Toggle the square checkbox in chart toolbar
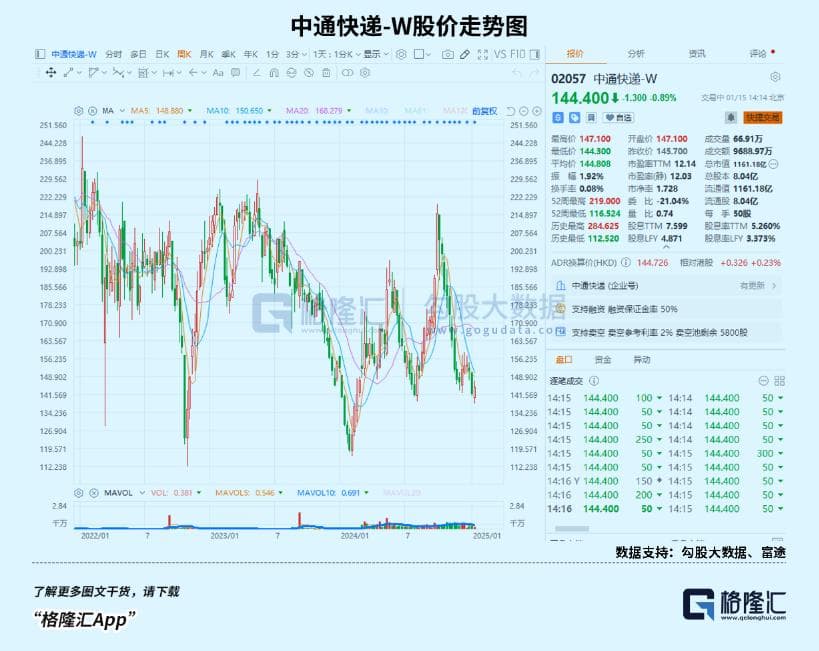The image size is (819, 651). (x=421, y=53)
